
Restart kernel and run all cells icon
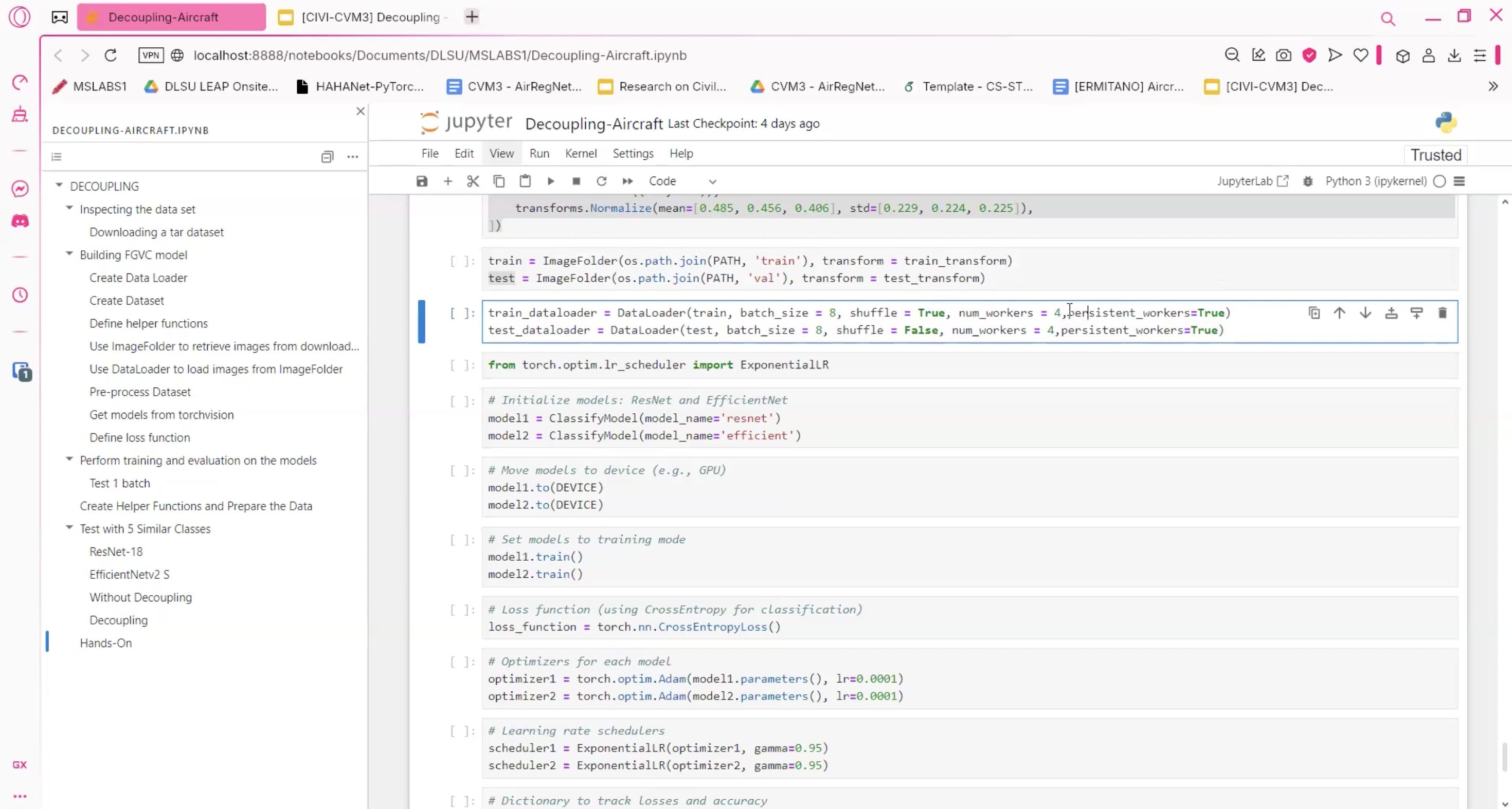[x=627, y=181]
